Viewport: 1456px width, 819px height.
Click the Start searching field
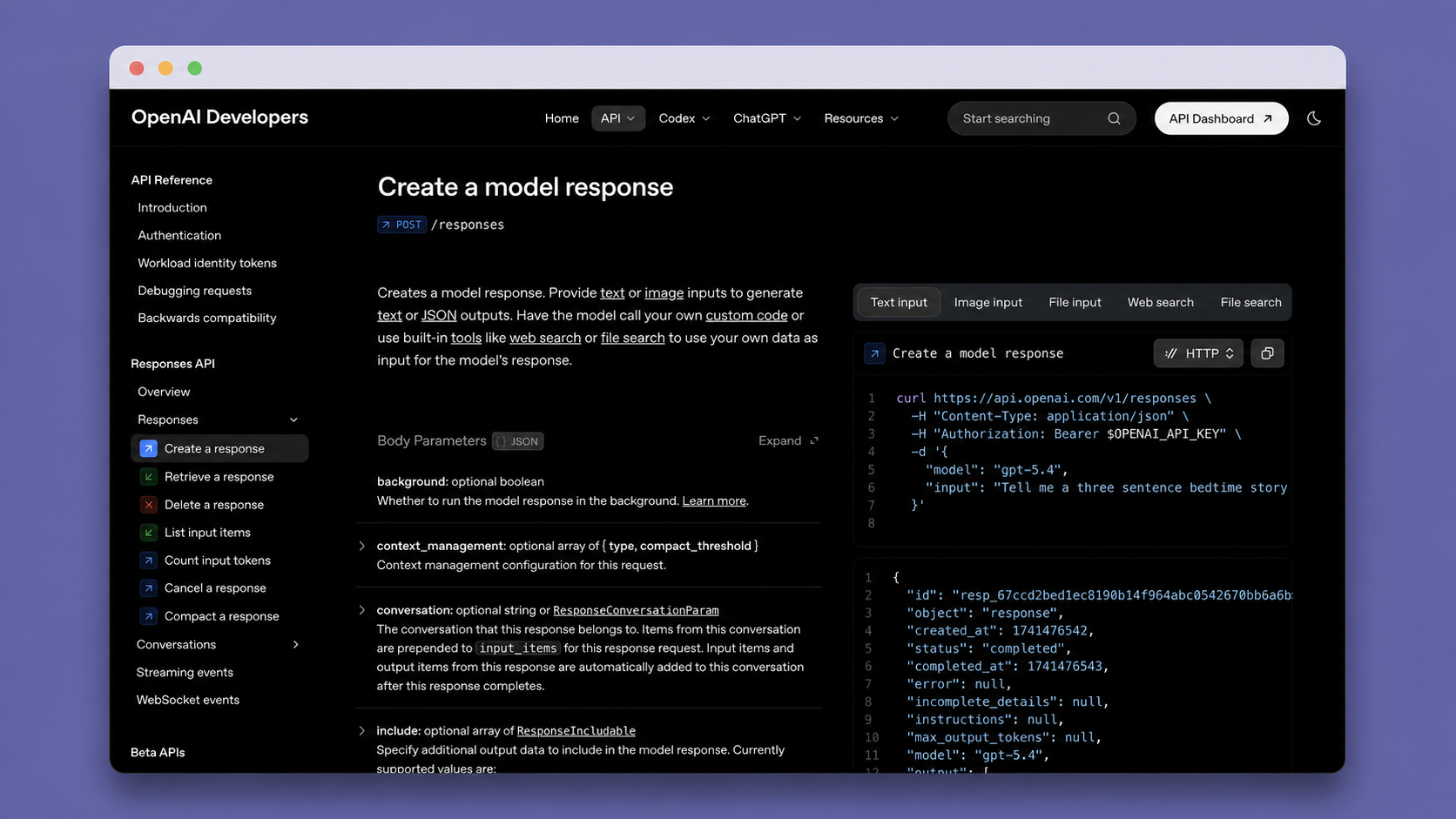1041,118
